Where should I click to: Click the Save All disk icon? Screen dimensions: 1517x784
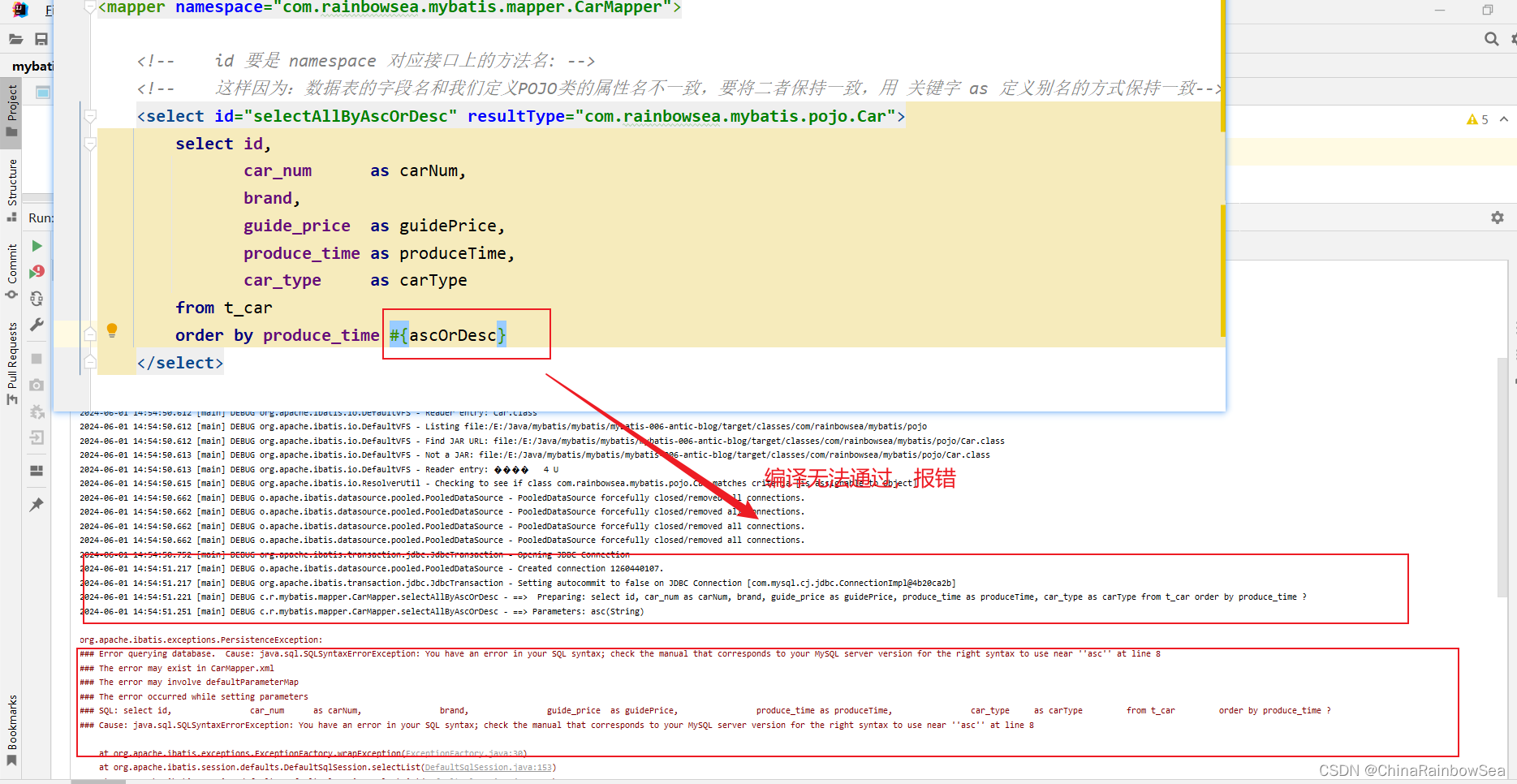[41, 39]
